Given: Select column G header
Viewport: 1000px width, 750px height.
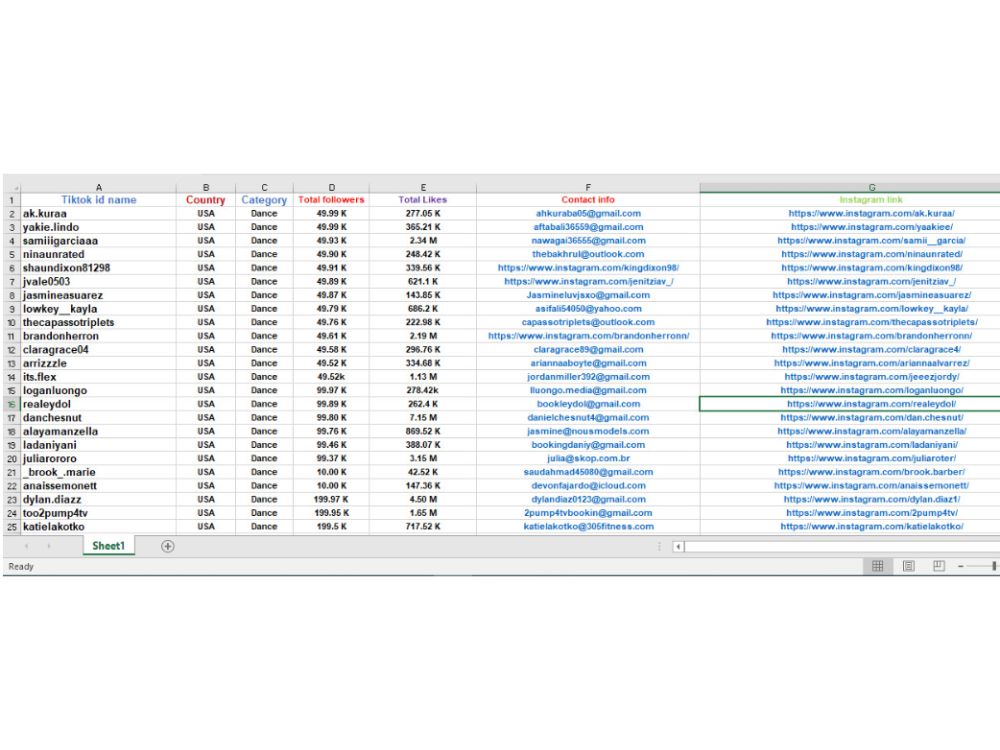Looking at the screenshot, I should 850,188.
